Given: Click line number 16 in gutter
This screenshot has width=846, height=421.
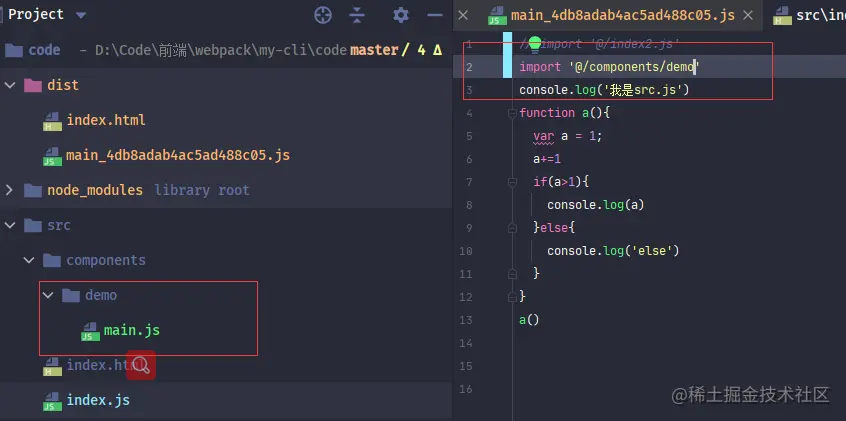Looking at the screenshot, I should click(466, 389).
